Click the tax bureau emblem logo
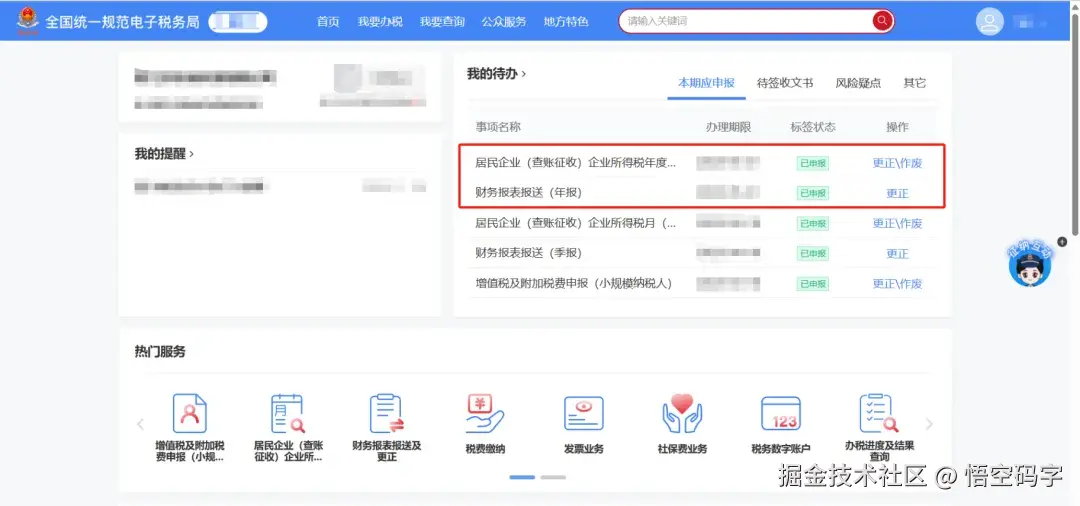This screenshot has height=506, width=1080. pyautogui.click(x=28, y=21)
